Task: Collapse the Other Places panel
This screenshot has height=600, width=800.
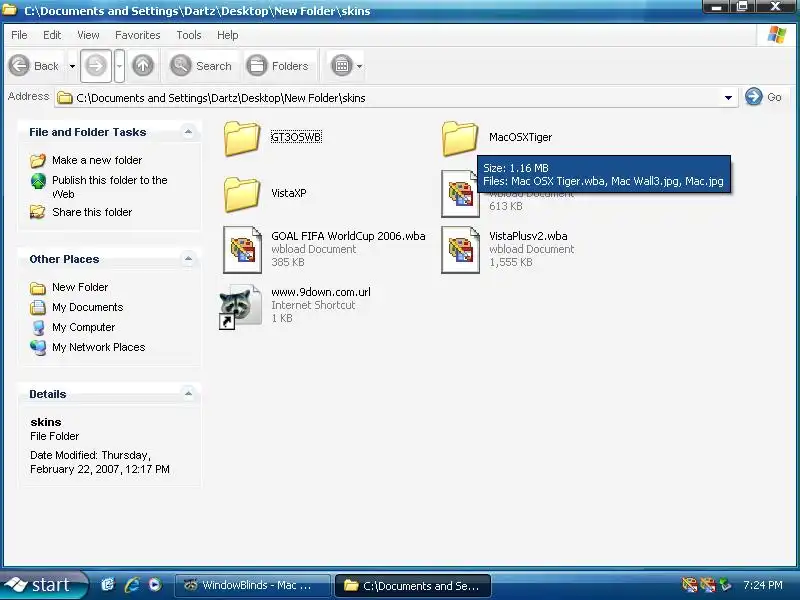Action: coord(188,259)
